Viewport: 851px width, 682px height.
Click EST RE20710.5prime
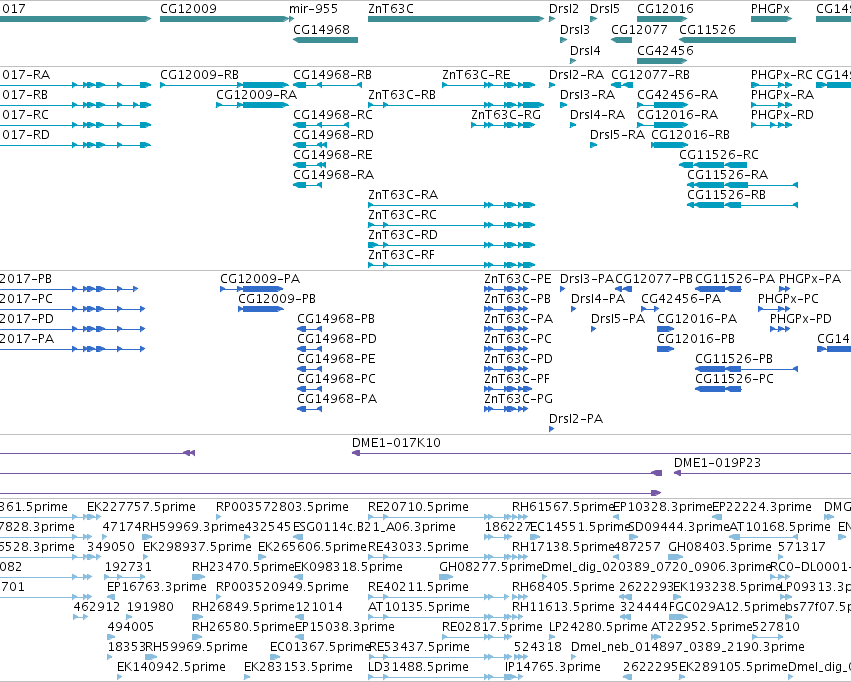point(418,507)
